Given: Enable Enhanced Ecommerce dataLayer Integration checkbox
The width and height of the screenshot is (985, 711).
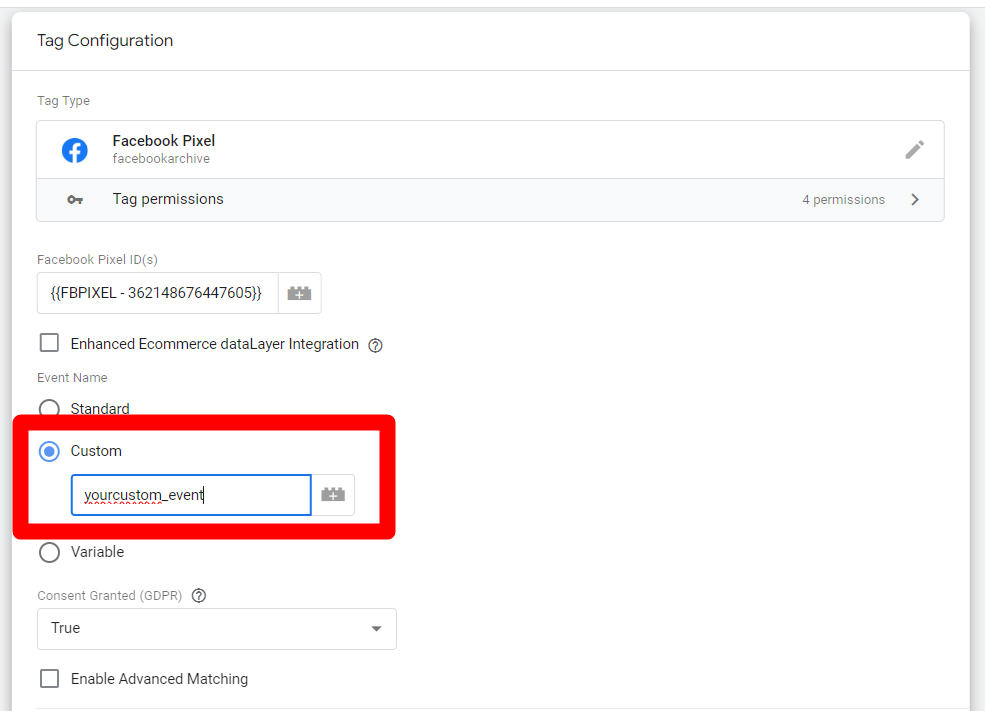Looking at the screenshot, I should pos(49,343).
